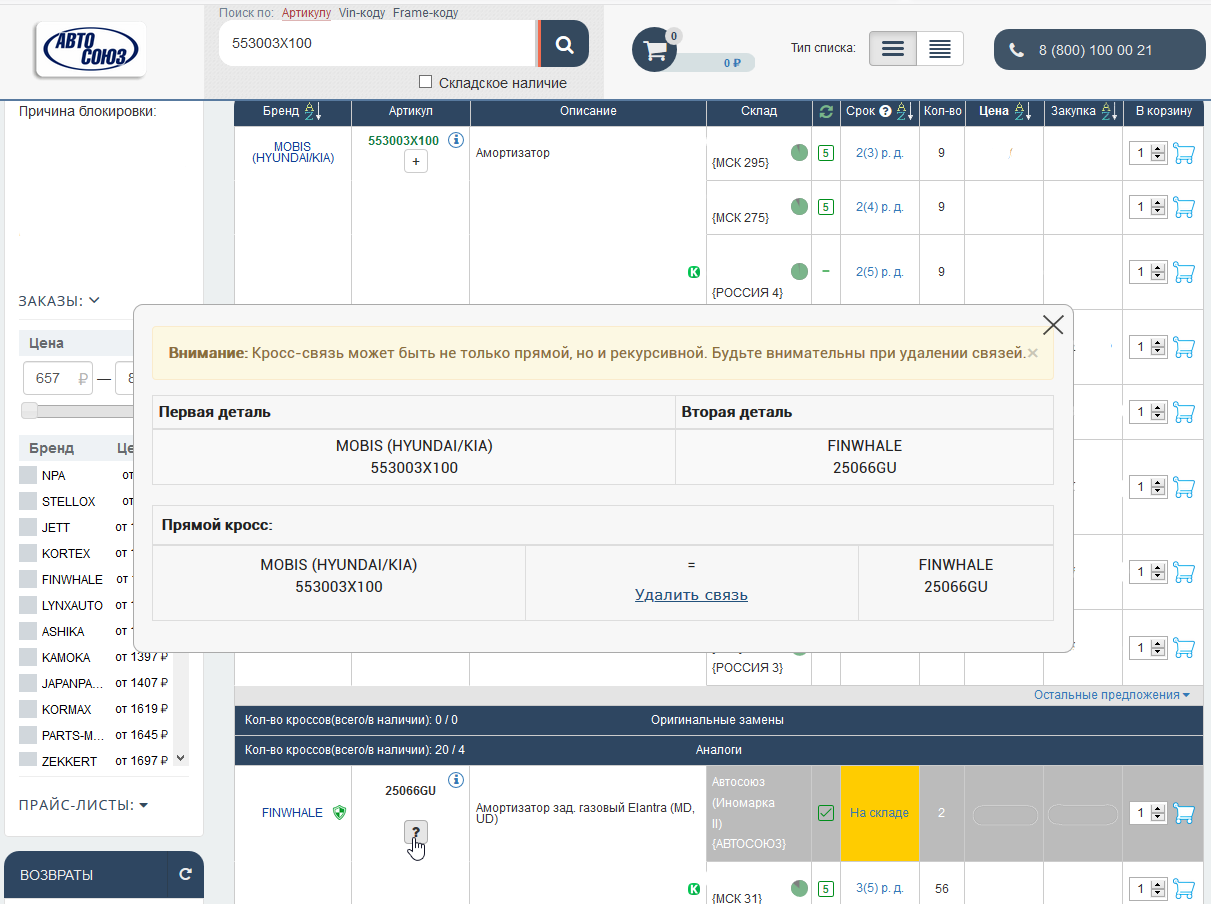
Task: Show Остальные предложения list
Action: 1111,695
